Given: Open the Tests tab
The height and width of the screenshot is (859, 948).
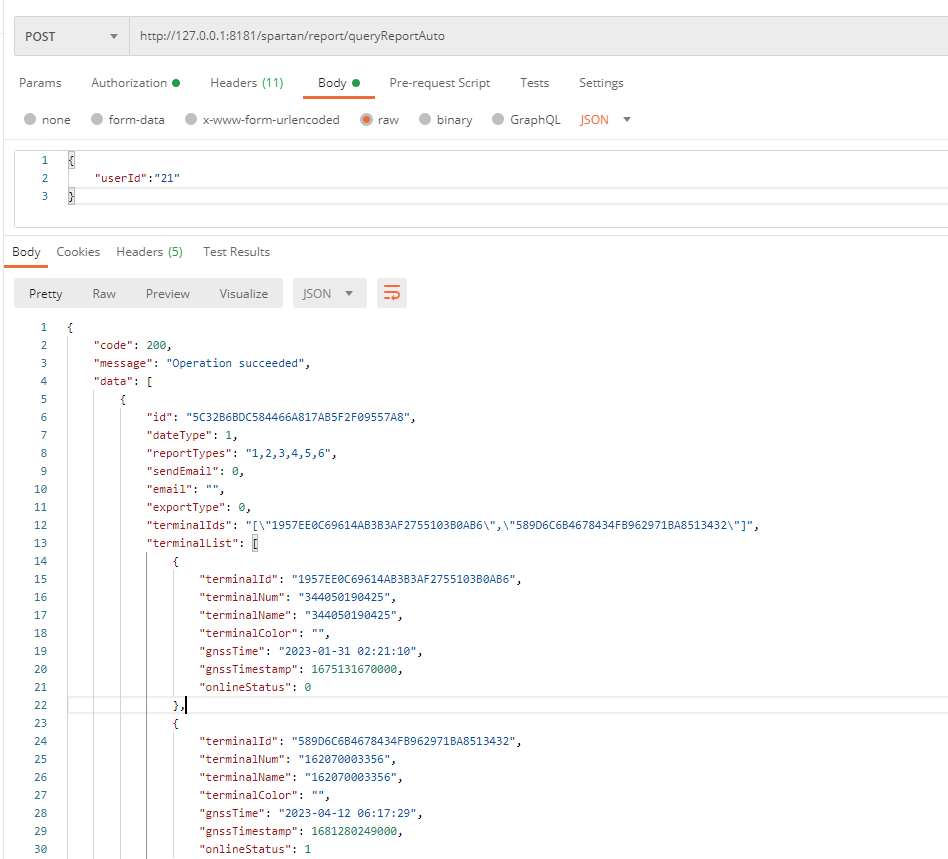Looking at the screenshot, I should point(534,83).
